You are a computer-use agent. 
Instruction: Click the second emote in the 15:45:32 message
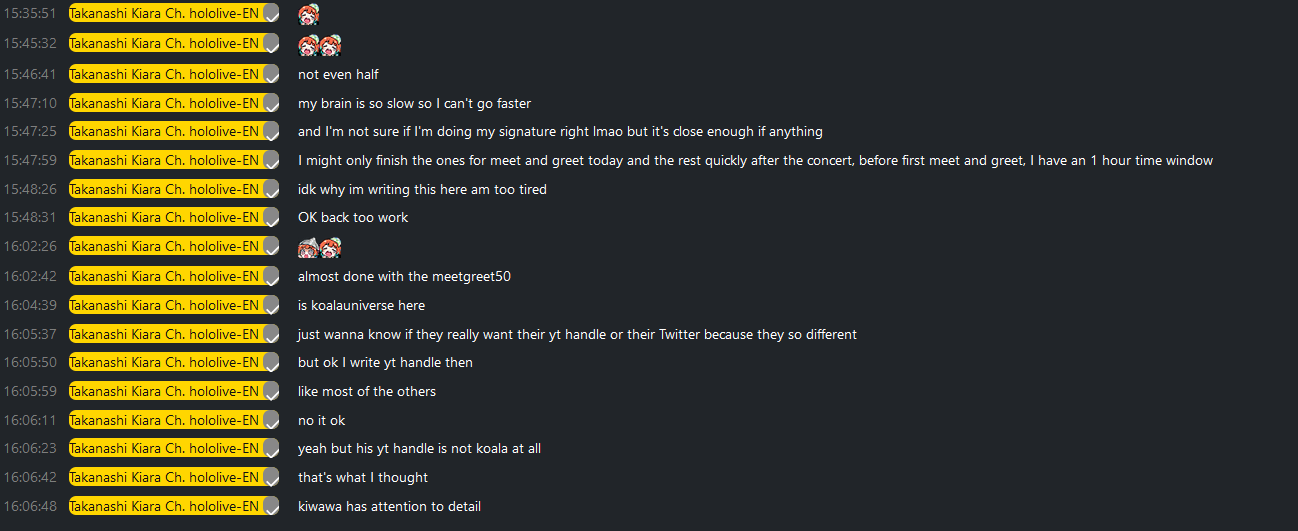pos(331,45)
